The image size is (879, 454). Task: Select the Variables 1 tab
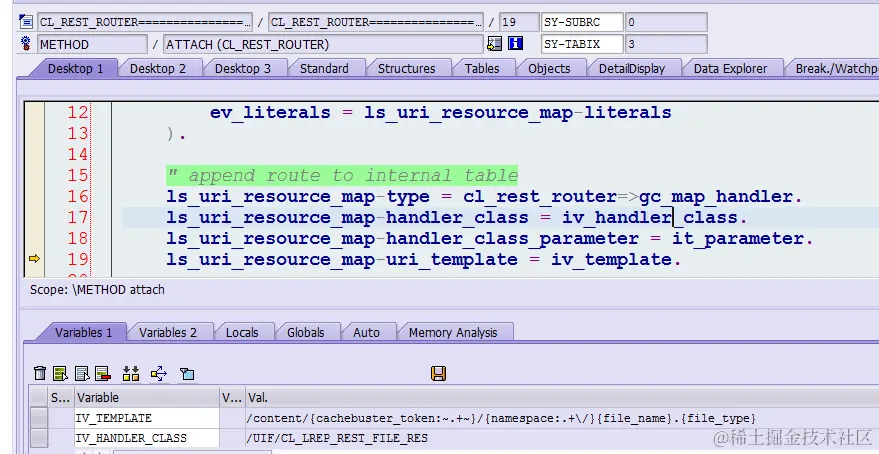tap(84, 332)
